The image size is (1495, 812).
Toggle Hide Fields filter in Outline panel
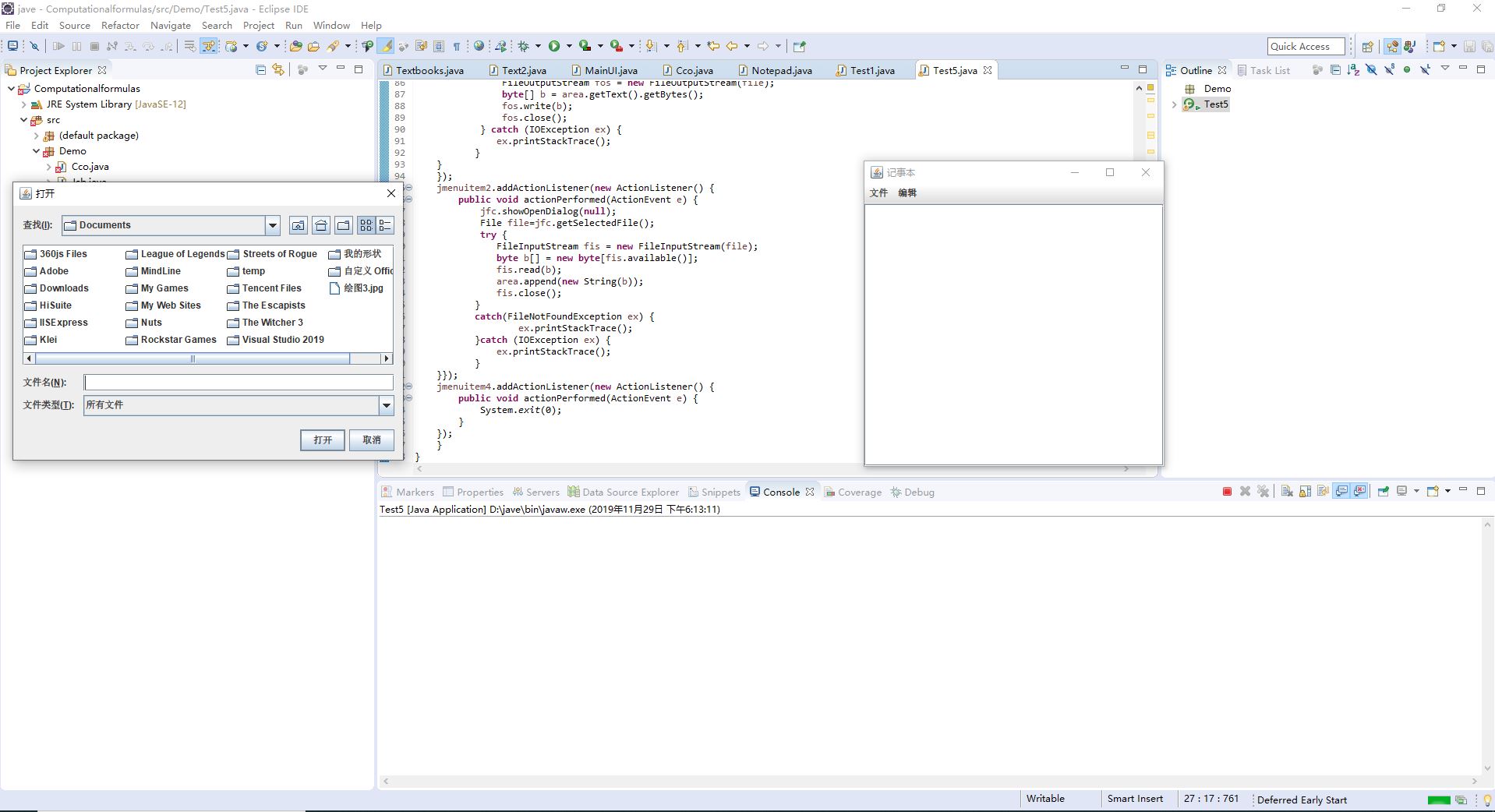(x=1372, y=70)
